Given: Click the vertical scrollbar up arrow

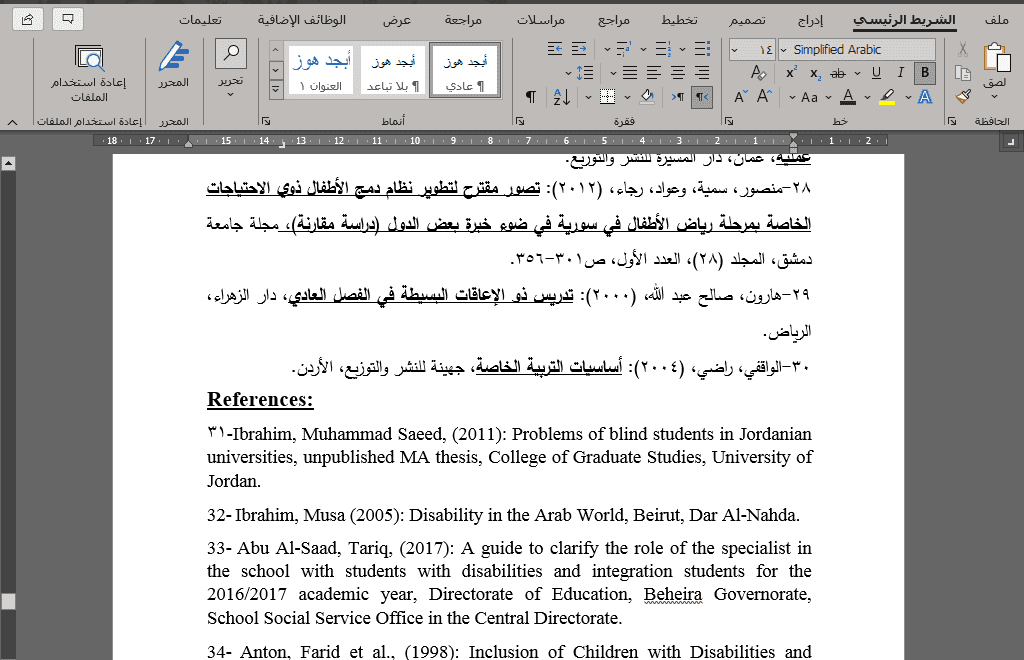Looking at the screenshot, I should point(8,163).
